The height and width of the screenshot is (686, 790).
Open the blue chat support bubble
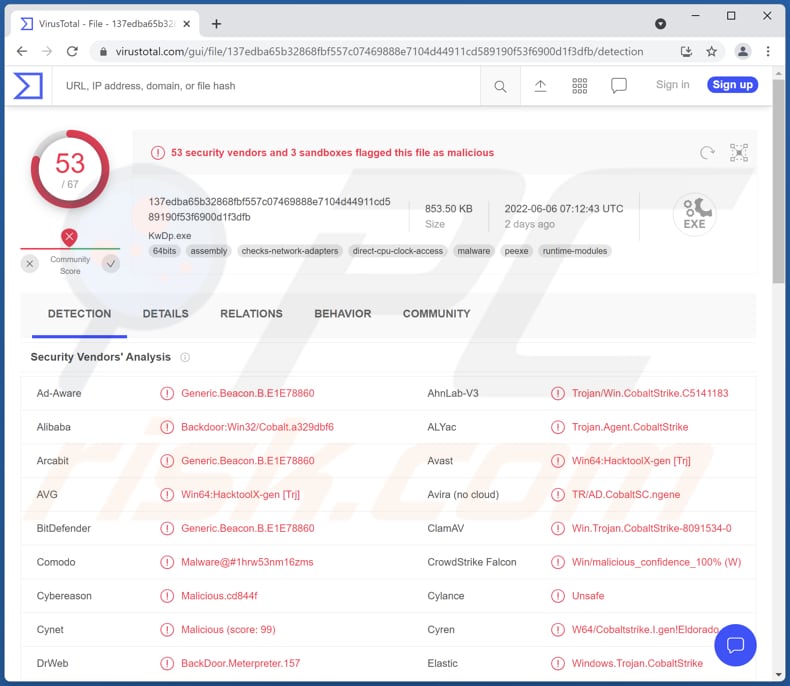click(735, 645)
